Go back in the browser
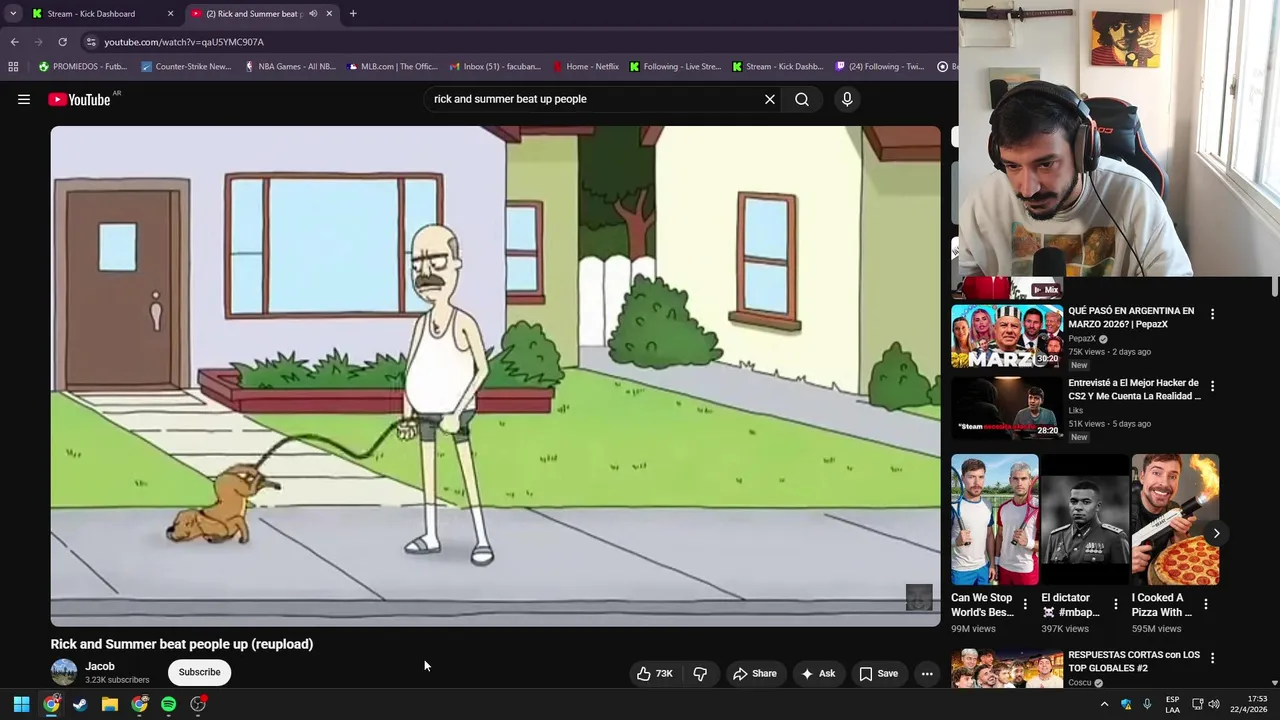1280x720 pixels. coord(14,42)
